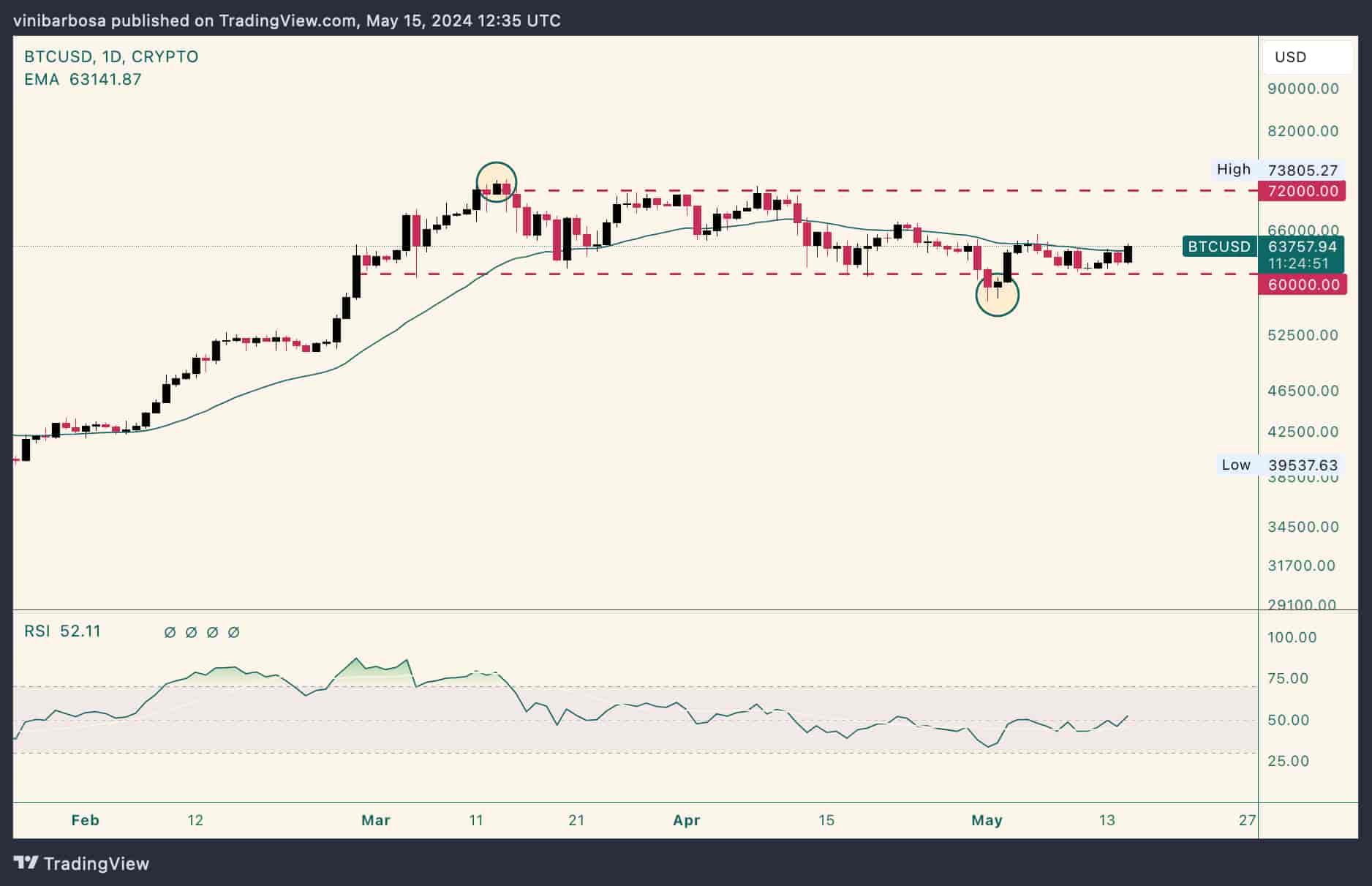Click the last ∅ symbol beside RSI
This screenshot has width=1372, height=886.
[233, 632]
